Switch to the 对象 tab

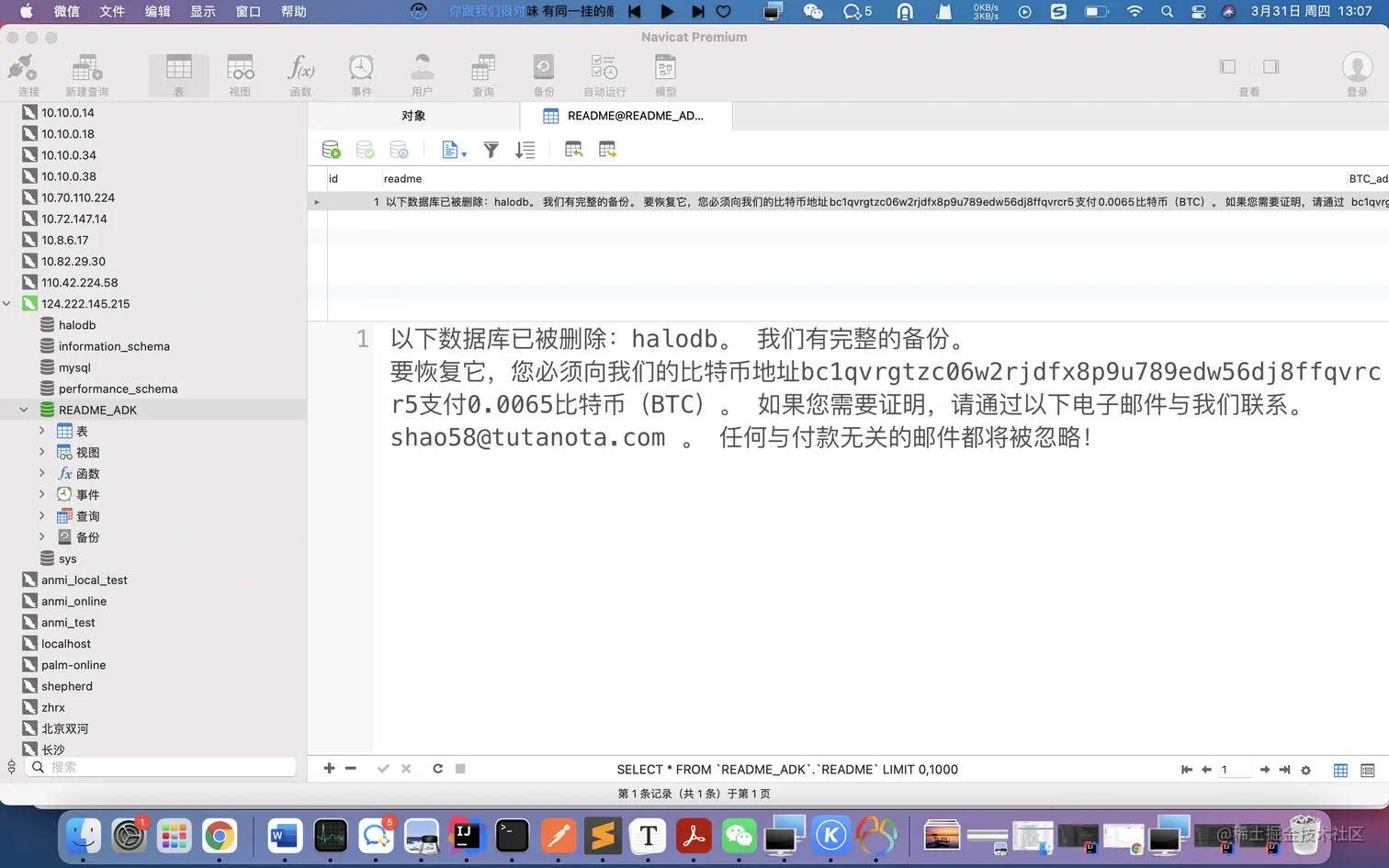(x=413, y=116)
